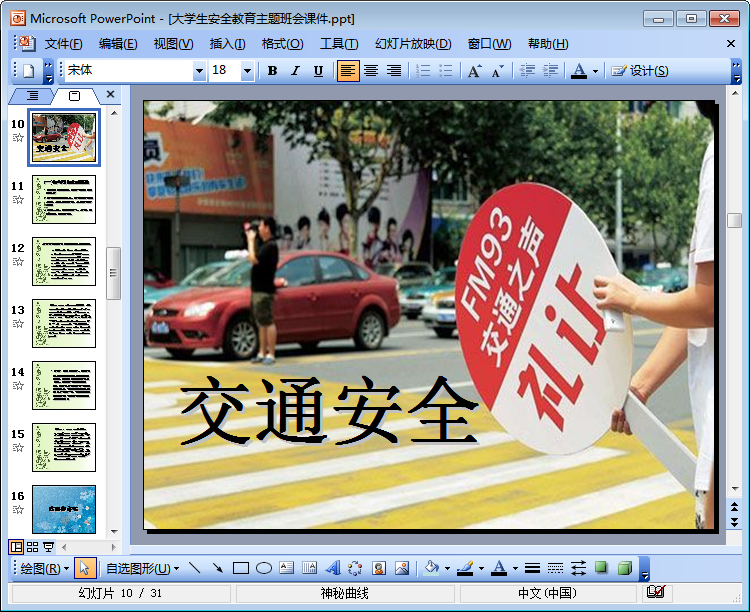Select the Arrow drawing tool
Image resolution: width=750 pixels, height=612 pixels.
pos(218,568)
